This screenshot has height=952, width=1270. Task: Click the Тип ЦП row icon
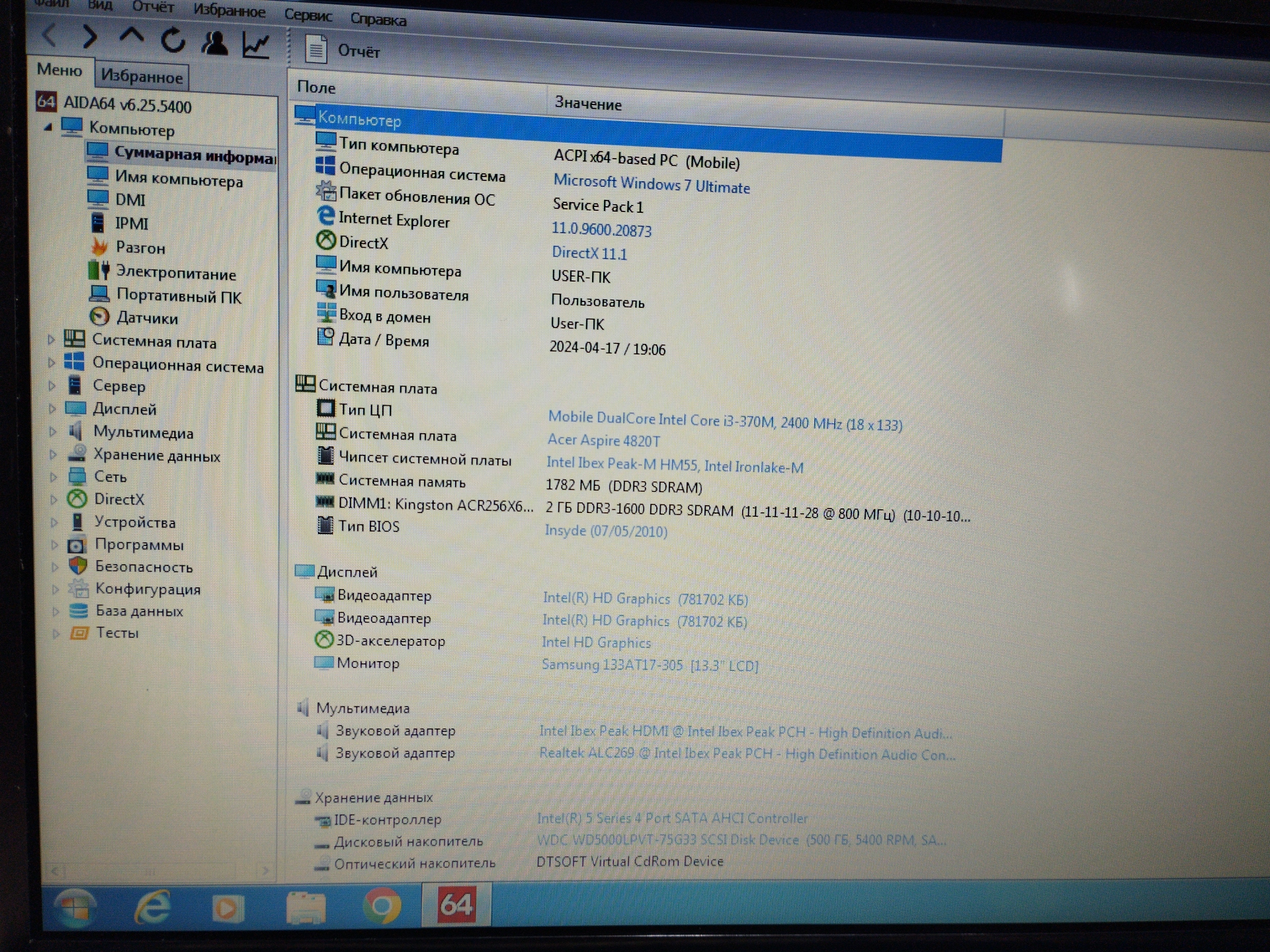[325, 408]
